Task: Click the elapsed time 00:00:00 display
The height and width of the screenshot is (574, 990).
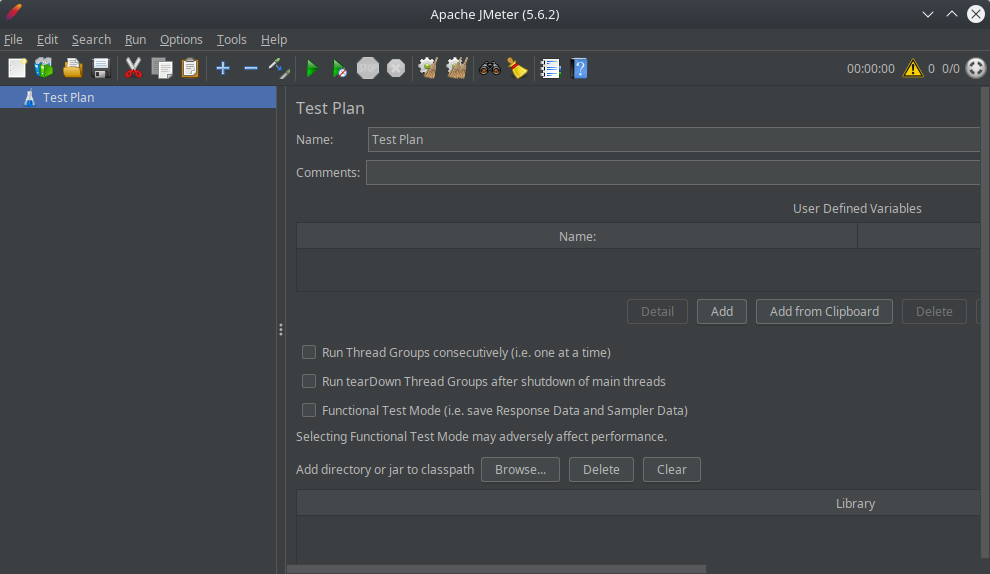Action: [x=871, y=68]
